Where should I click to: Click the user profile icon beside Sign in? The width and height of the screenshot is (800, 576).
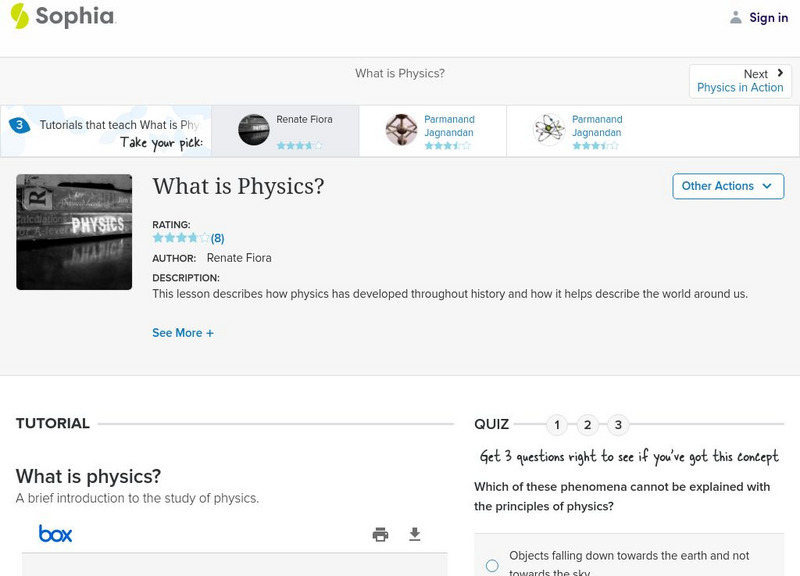click(x=736, y=17)
